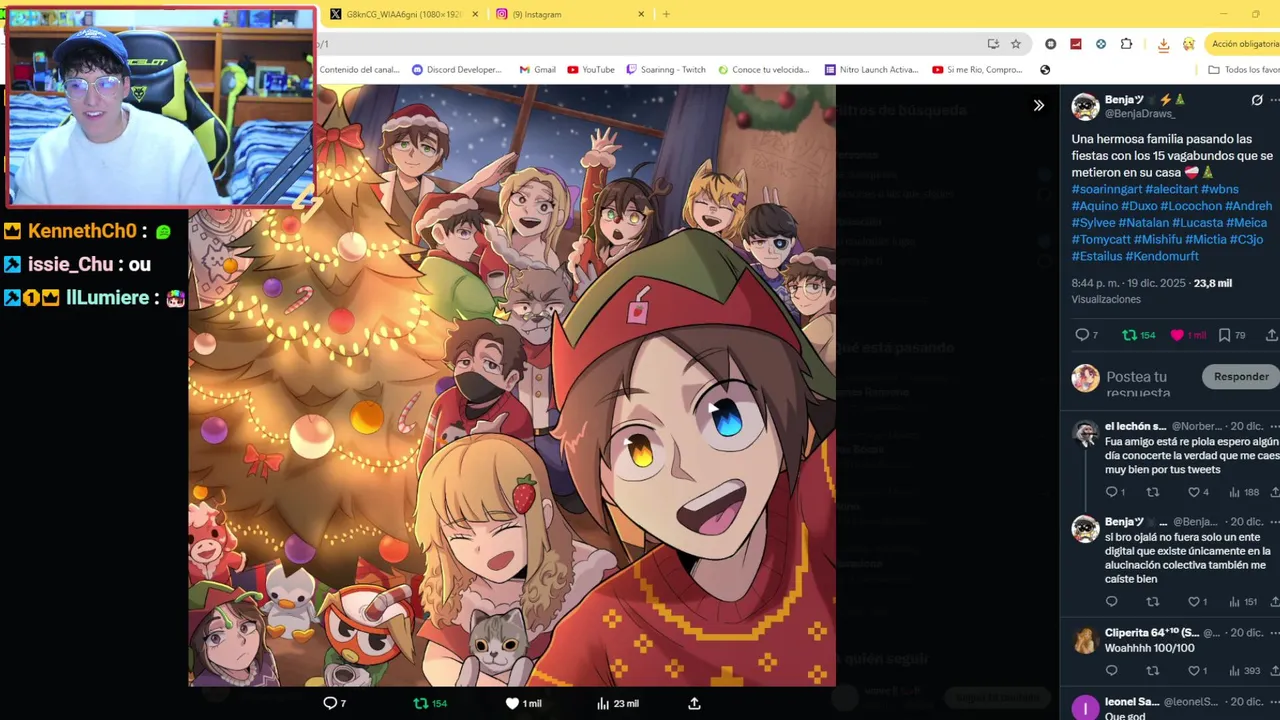The height and width of the screenshot is (720, 1280).
Task: Click Acción obligatoria button
Action: [1243, 44]
